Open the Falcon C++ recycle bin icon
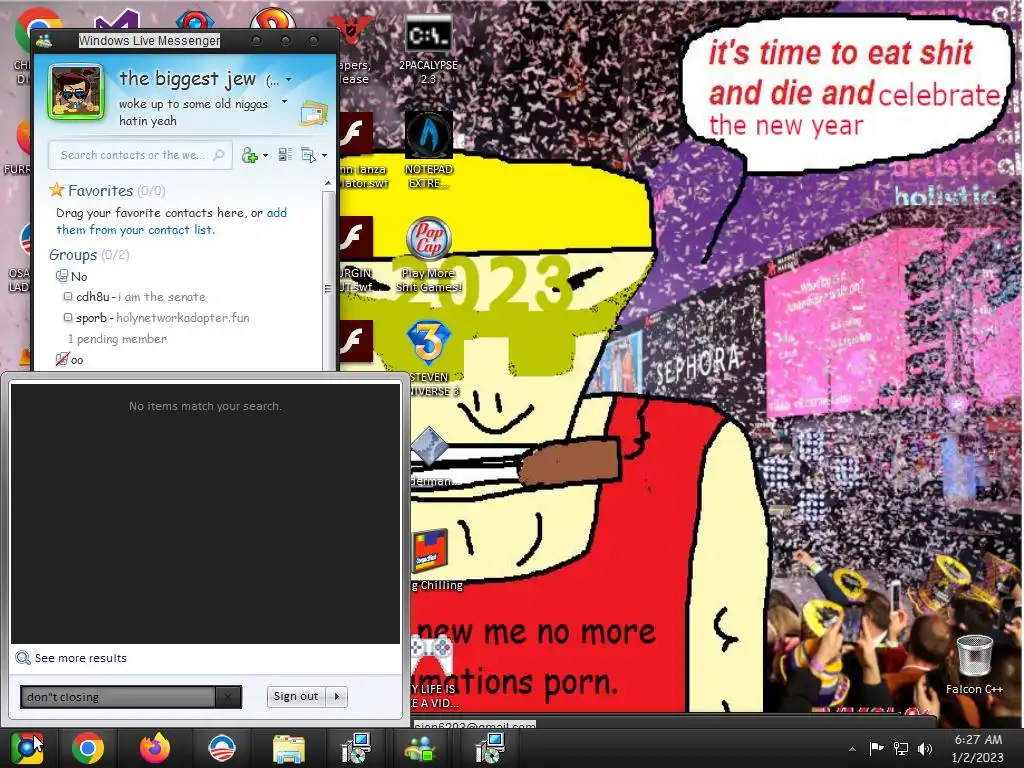 [x=974, y=665]
